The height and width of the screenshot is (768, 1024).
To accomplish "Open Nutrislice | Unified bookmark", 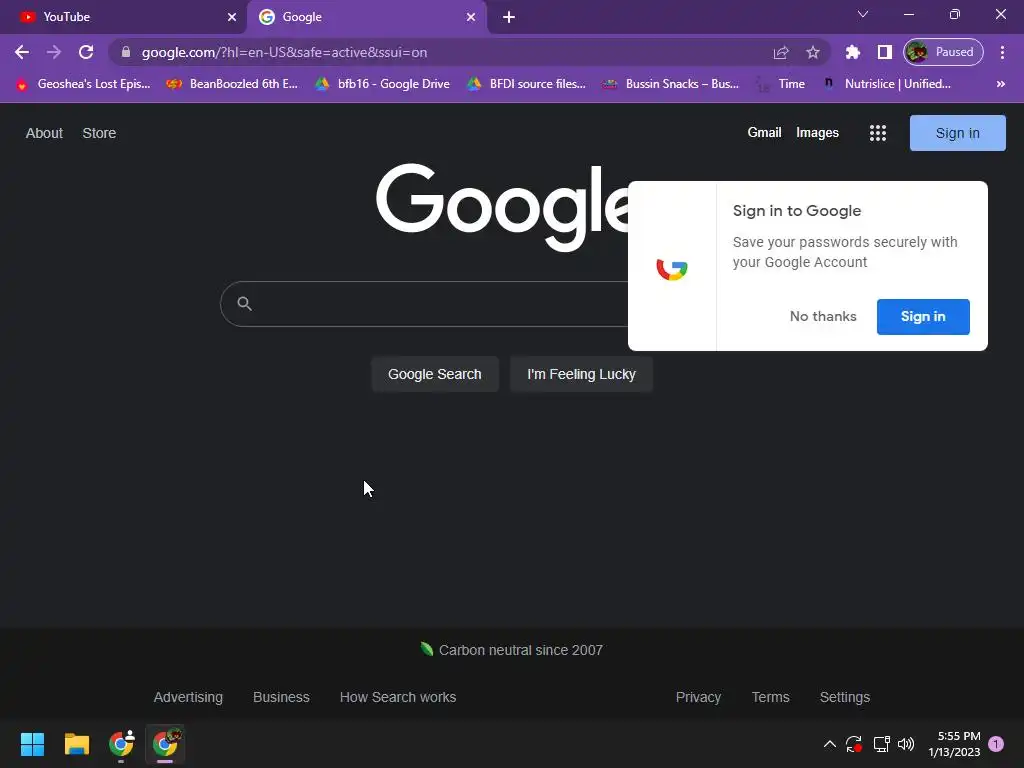I will click(x=888, y=84).
